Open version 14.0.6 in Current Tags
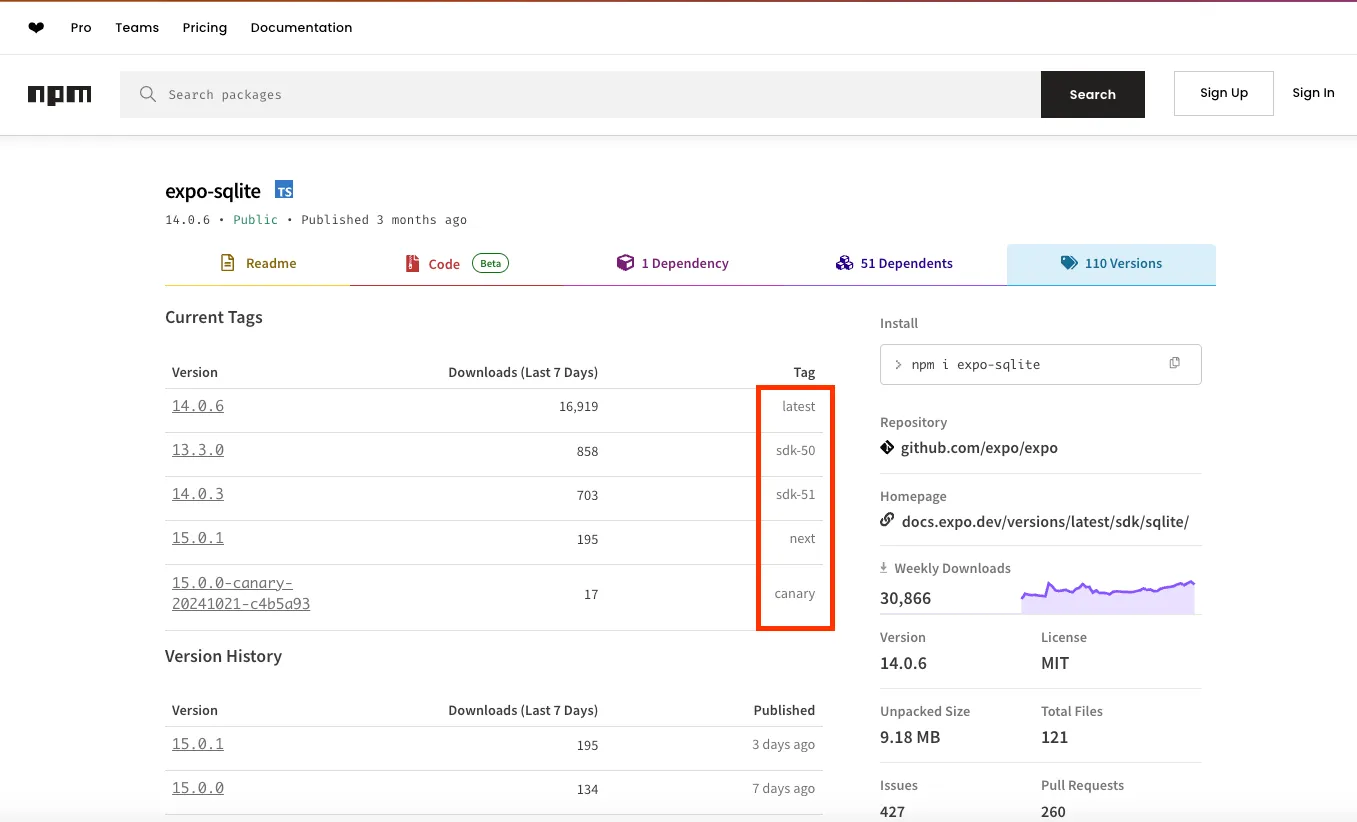Screen dimensions: 1357x822 point(198,406)
